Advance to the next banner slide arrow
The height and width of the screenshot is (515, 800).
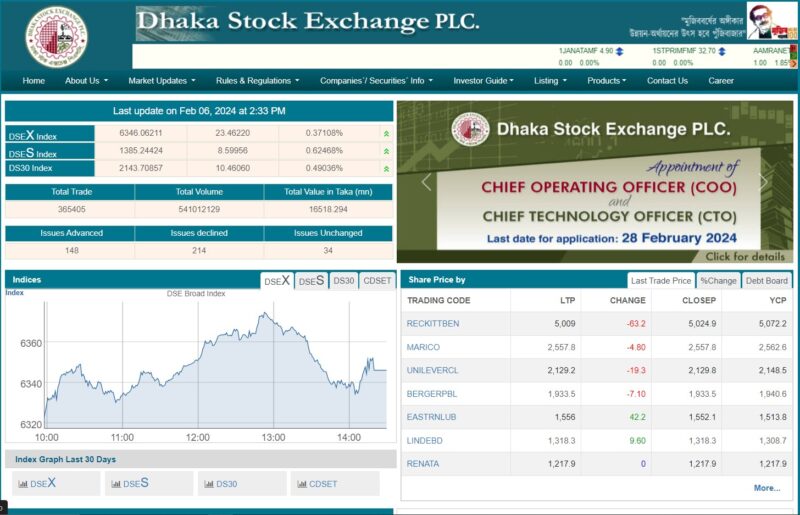click(x=765, y=182)
